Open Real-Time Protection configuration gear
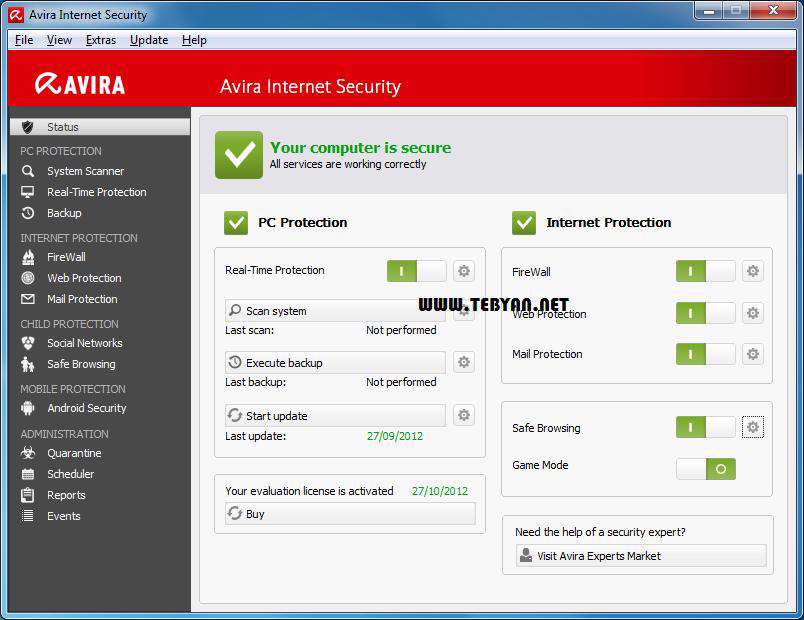Image resolution: width=804 pixels, height=620 pixels. (463, 270)
